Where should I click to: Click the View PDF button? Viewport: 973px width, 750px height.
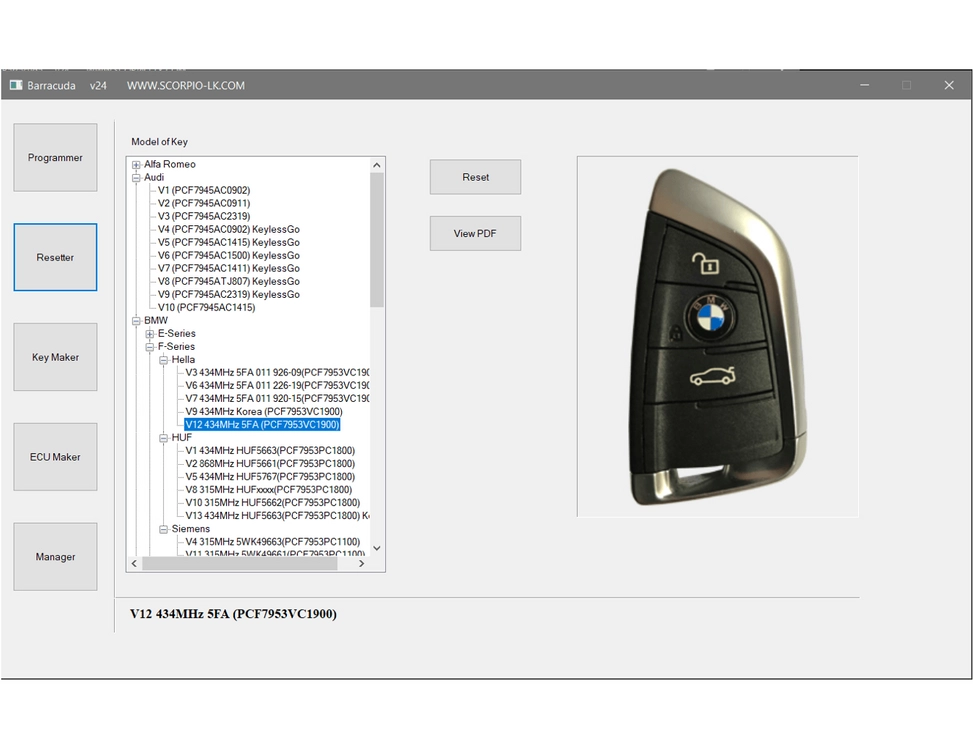coord(475,233)
